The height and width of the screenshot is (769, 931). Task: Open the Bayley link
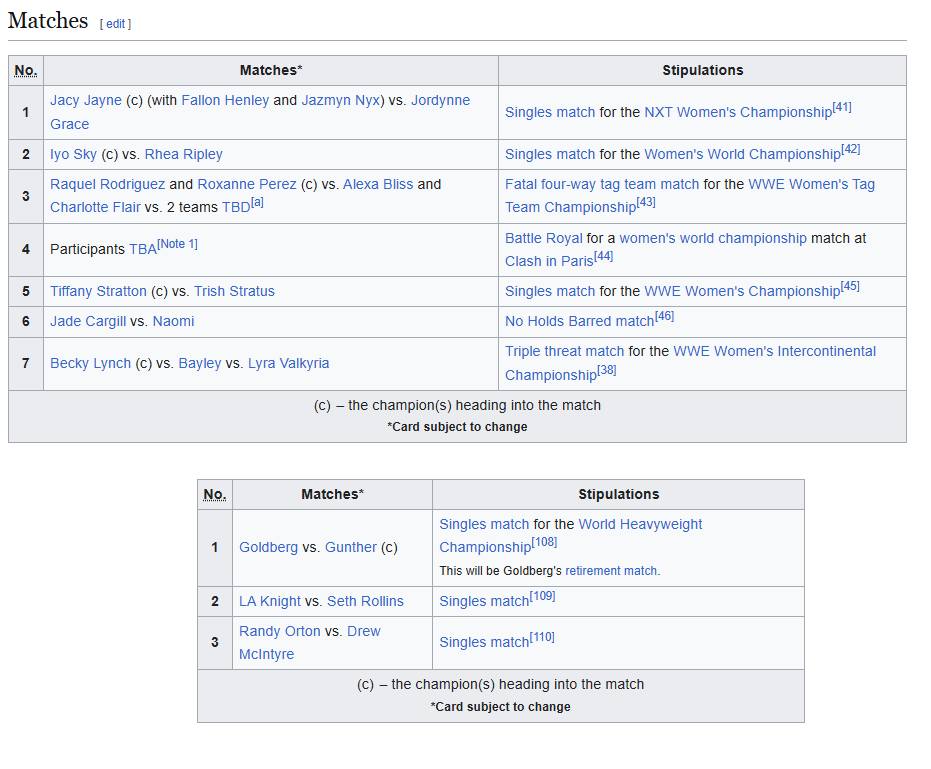pyautogui.click(x=200, y=363)
